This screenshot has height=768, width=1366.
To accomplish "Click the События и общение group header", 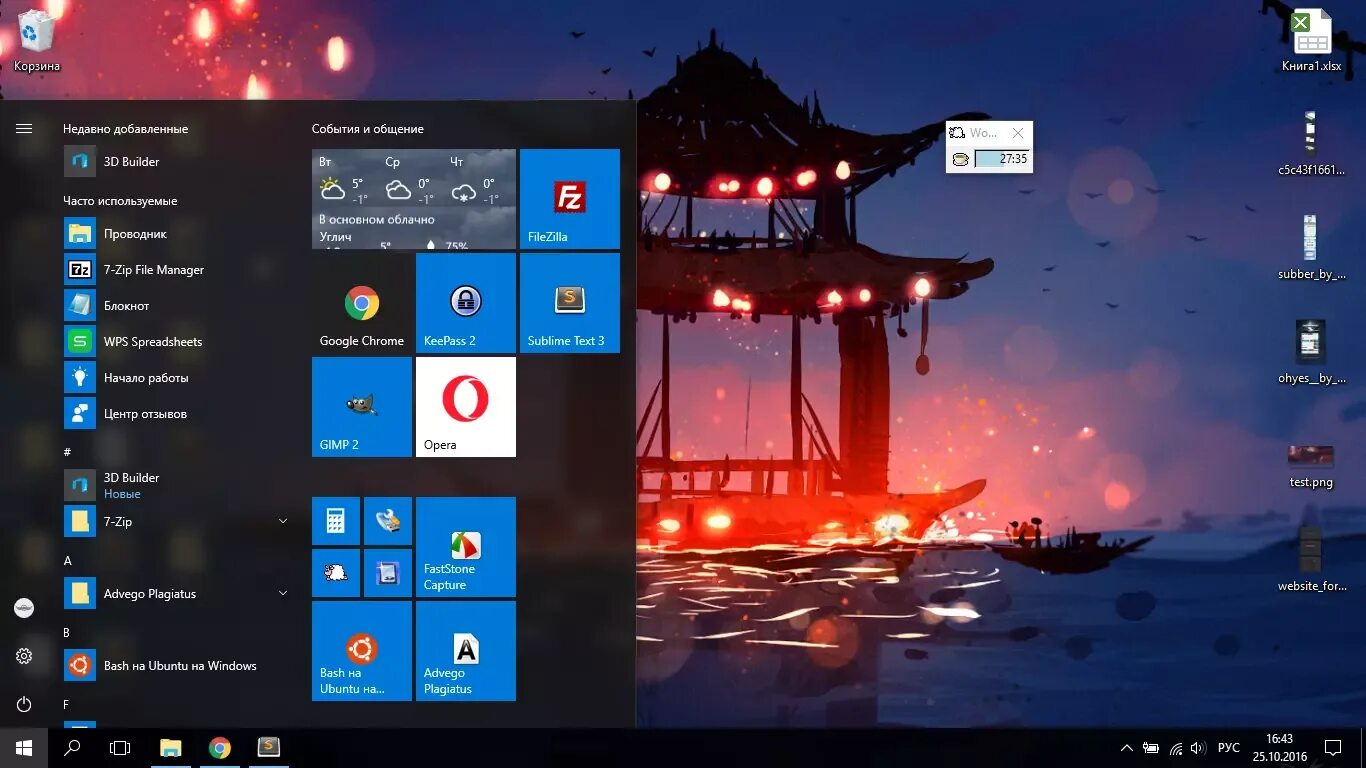I will [x=367, y=129].
